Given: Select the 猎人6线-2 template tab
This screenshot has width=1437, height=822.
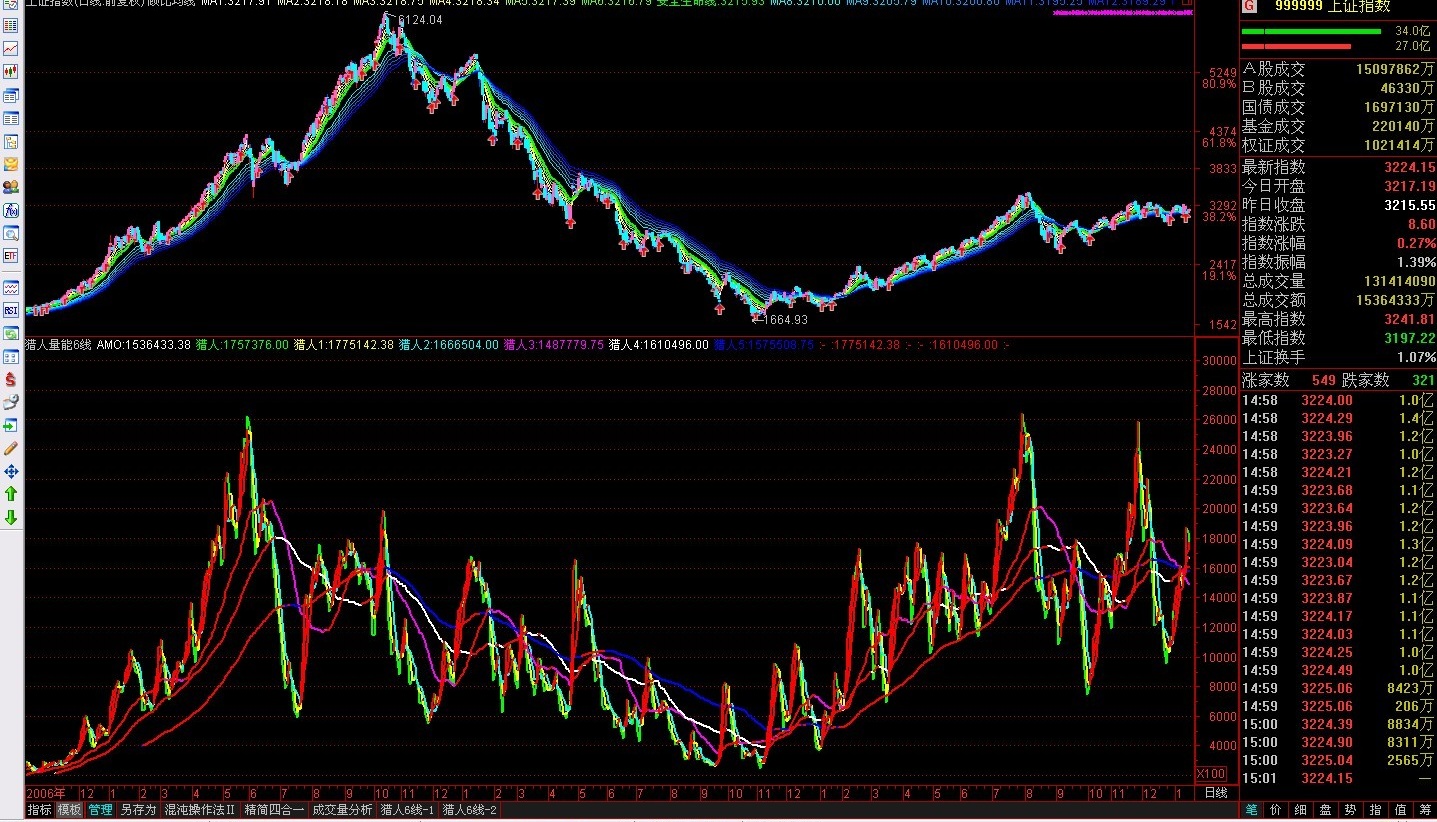Looking at the screenshot, I should [x=470, y=810].
